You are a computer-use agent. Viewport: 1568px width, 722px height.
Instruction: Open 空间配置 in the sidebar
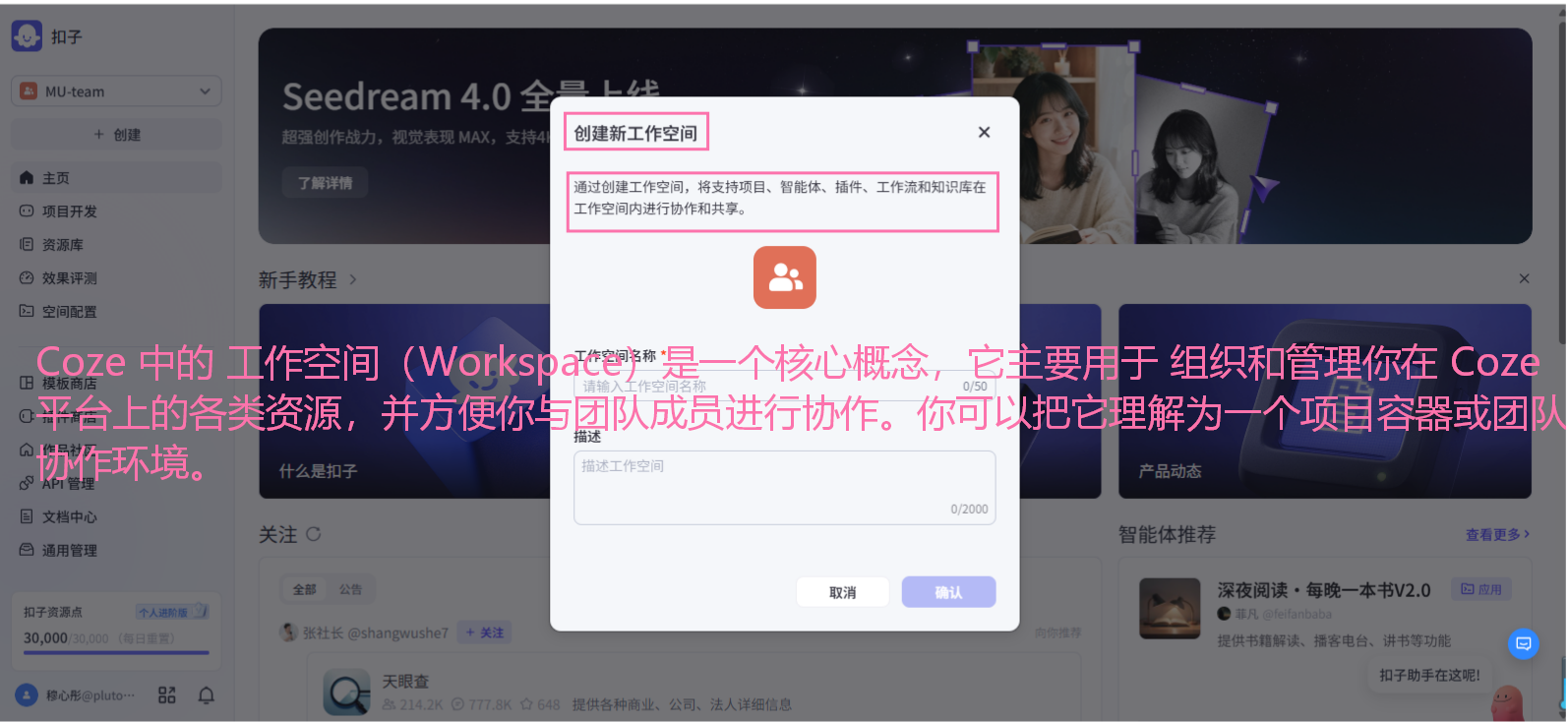click(x=116, y=312)
